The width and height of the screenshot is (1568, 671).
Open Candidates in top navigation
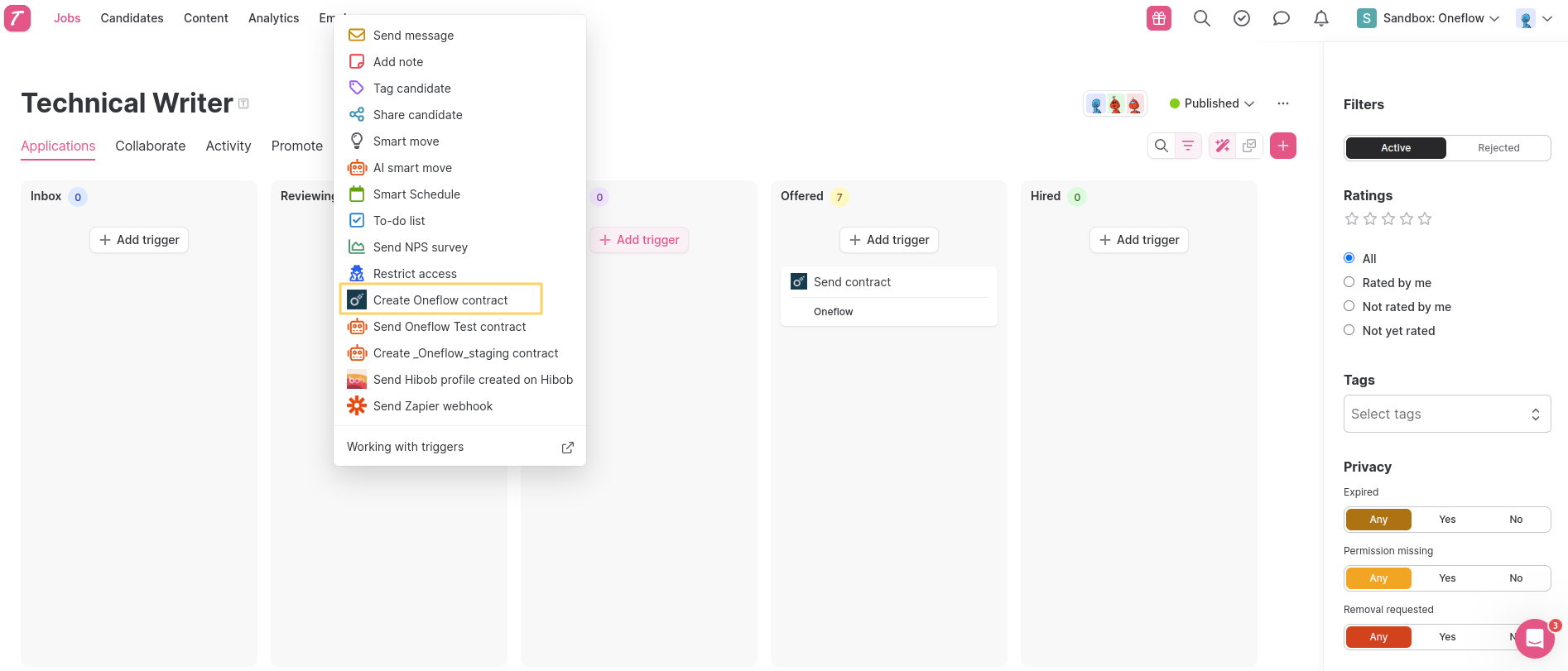[132, 18]
